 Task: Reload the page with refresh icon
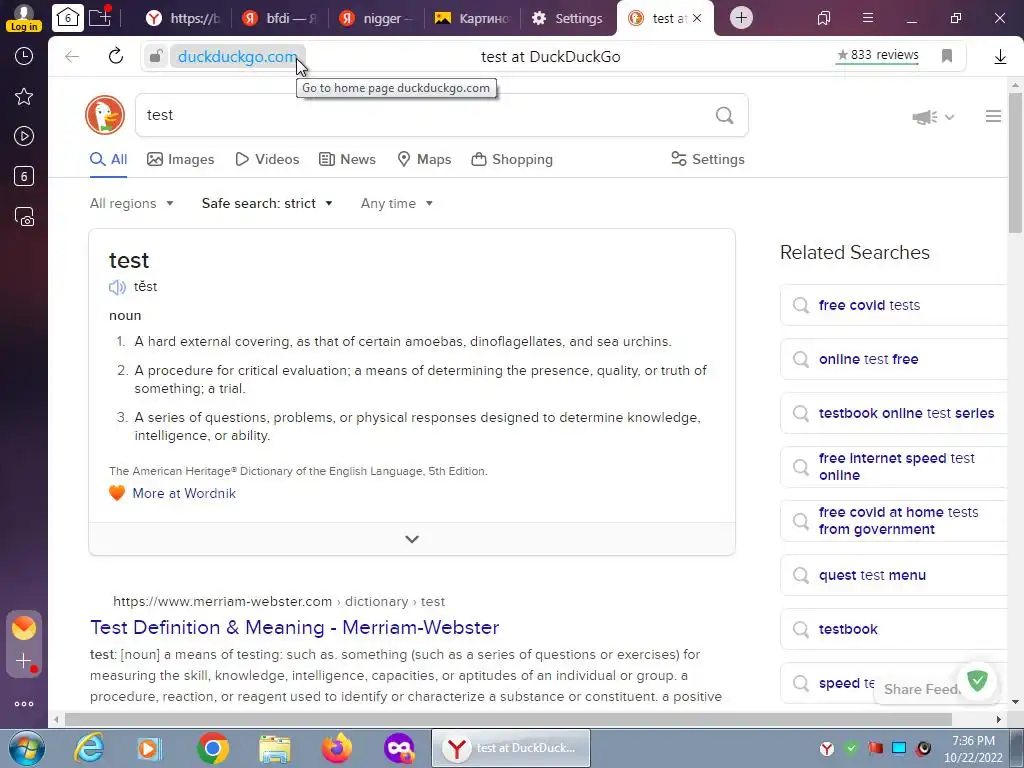(x=116, y=56)
